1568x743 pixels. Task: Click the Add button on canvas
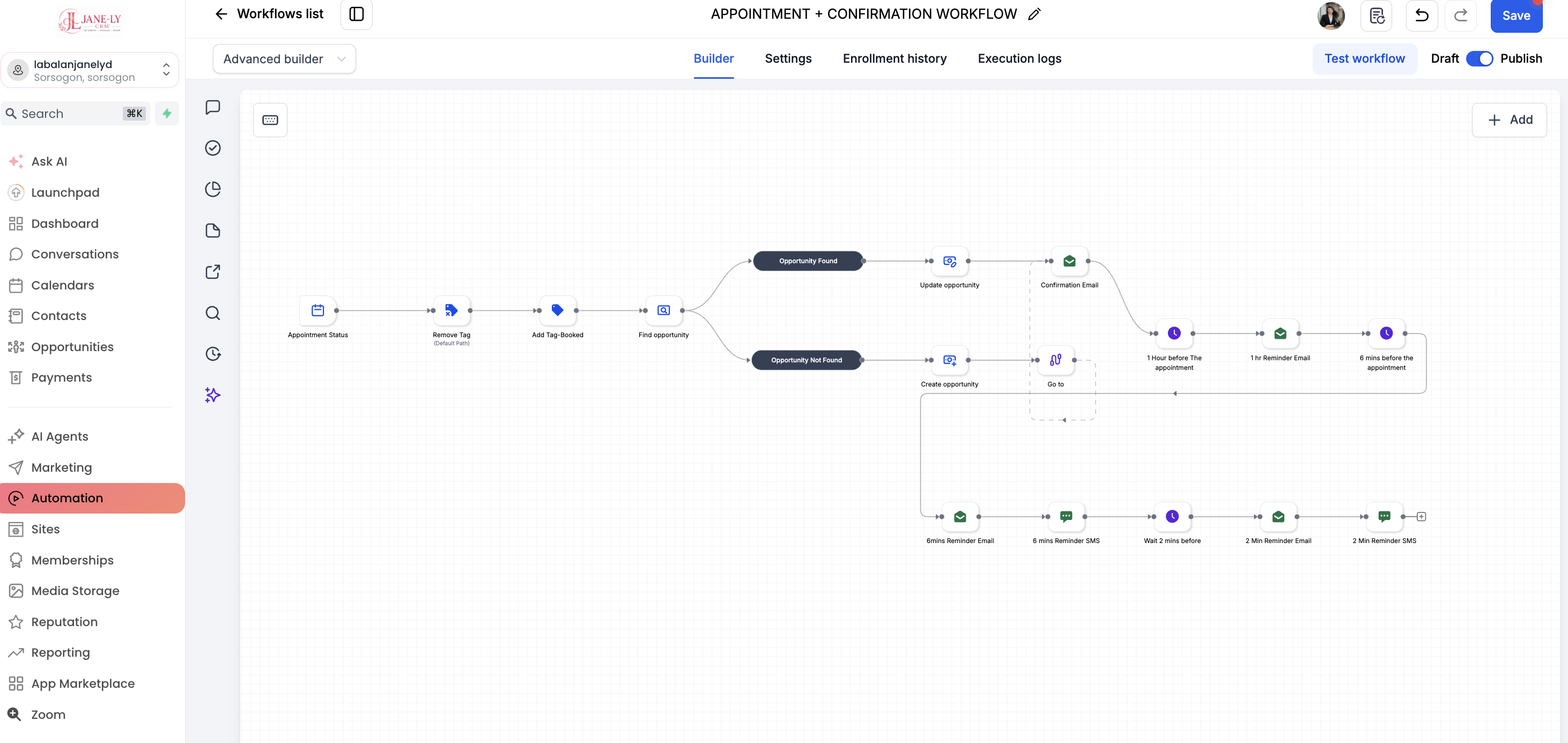(x=1509, y=120)
